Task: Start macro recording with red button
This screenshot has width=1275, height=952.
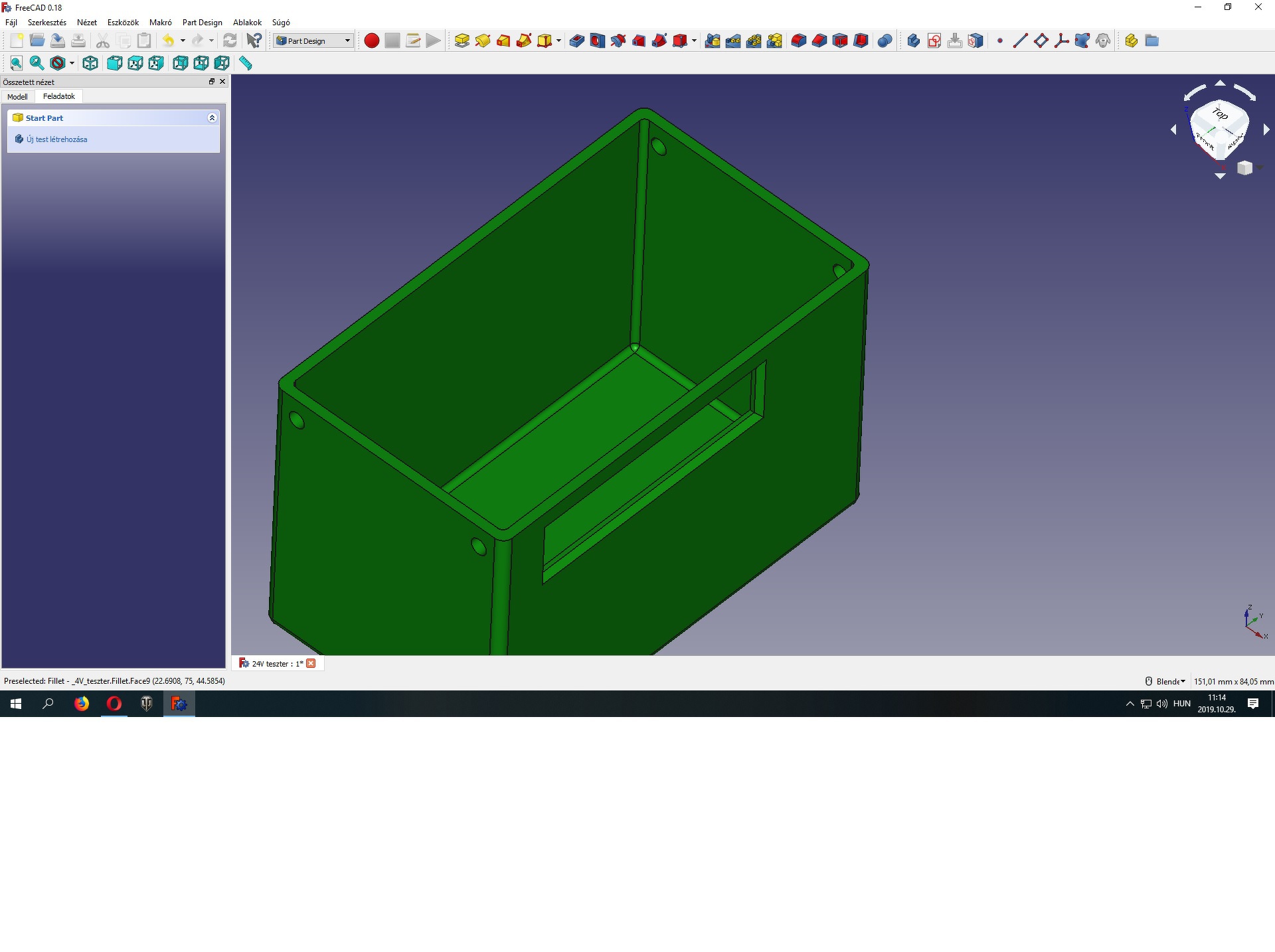Action: click(x=371, y=41)
